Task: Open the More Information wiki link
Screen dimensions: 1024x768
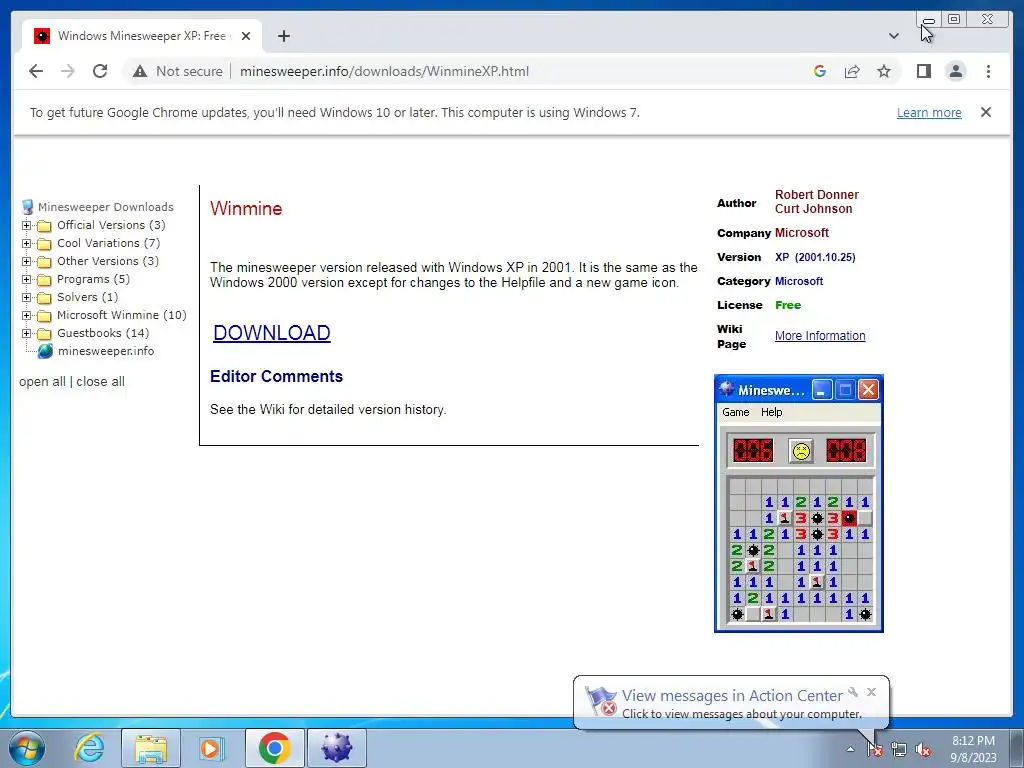Action: (x=820, y=336)
